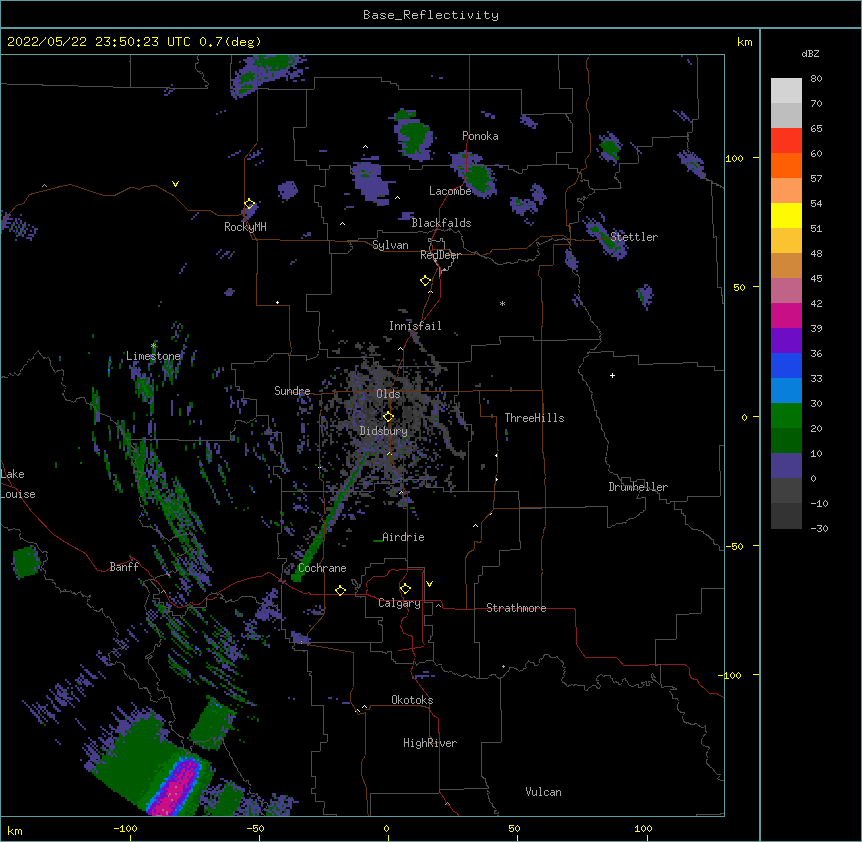Image resolution: width=862 pixels, height=842 pixels.
Task: Click the white asterisk above Limestone label
Action: point(153,345)
